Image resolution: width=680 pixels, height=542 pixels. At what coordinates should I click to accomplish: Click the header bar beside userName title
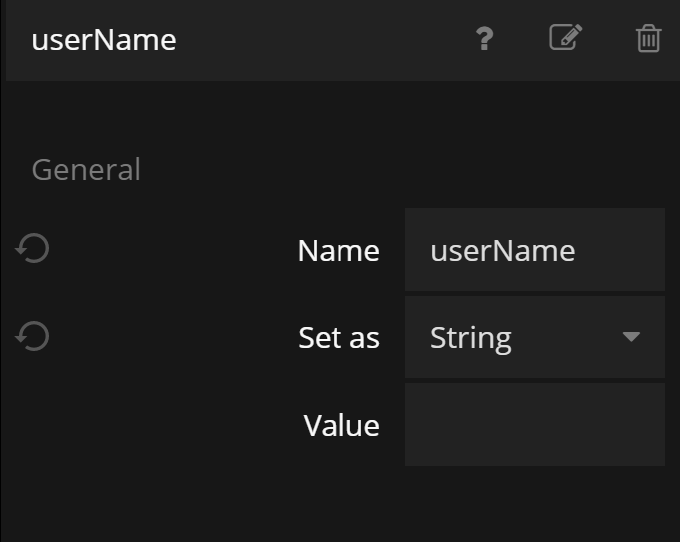coord(320,40)
